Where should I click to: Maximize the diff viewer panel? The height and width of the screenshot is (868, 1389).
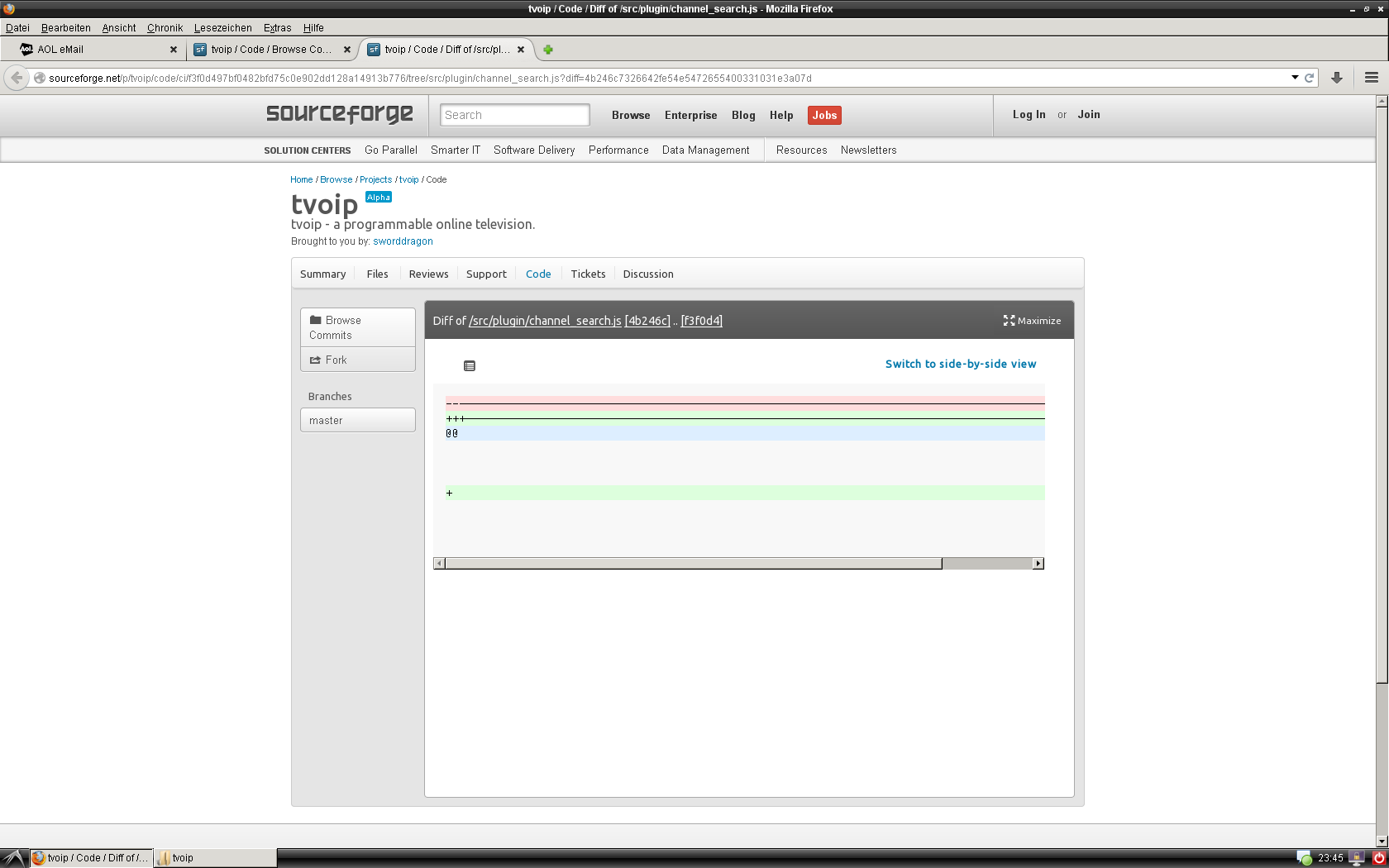pos(1032,321)
